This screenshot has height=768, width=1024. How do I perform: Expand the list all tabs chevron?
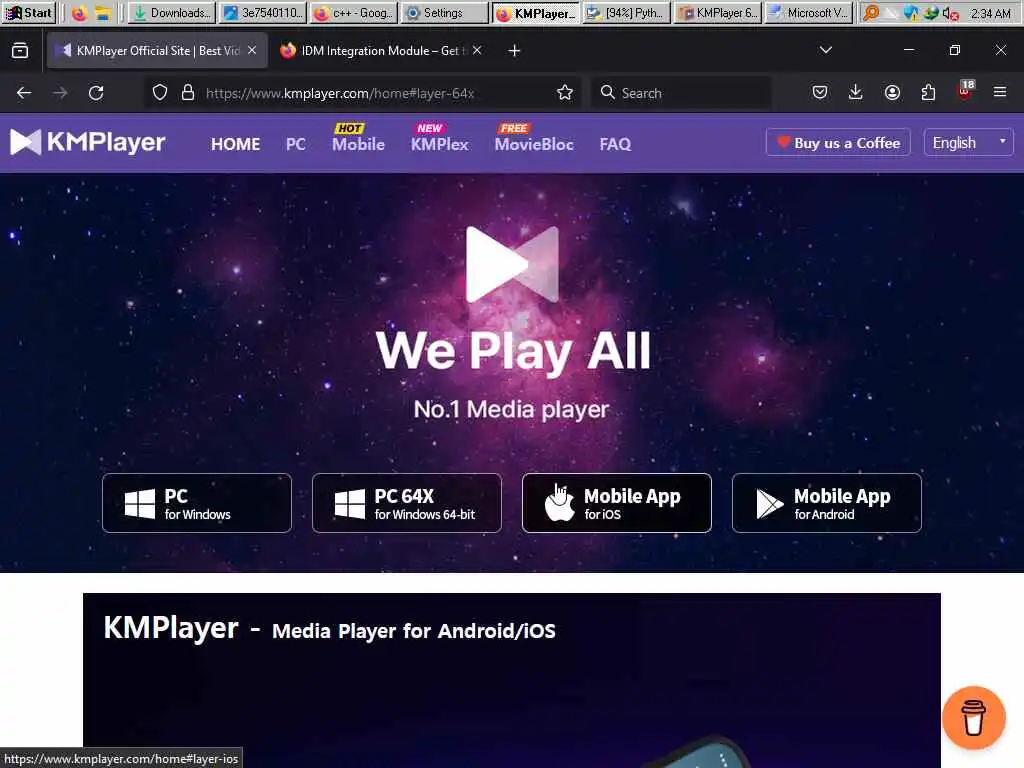point(825,50)
